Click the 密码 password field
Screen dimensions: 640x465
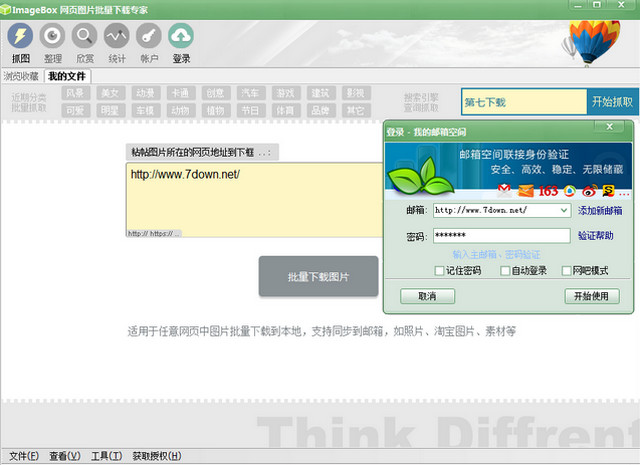tap(502, 236)
